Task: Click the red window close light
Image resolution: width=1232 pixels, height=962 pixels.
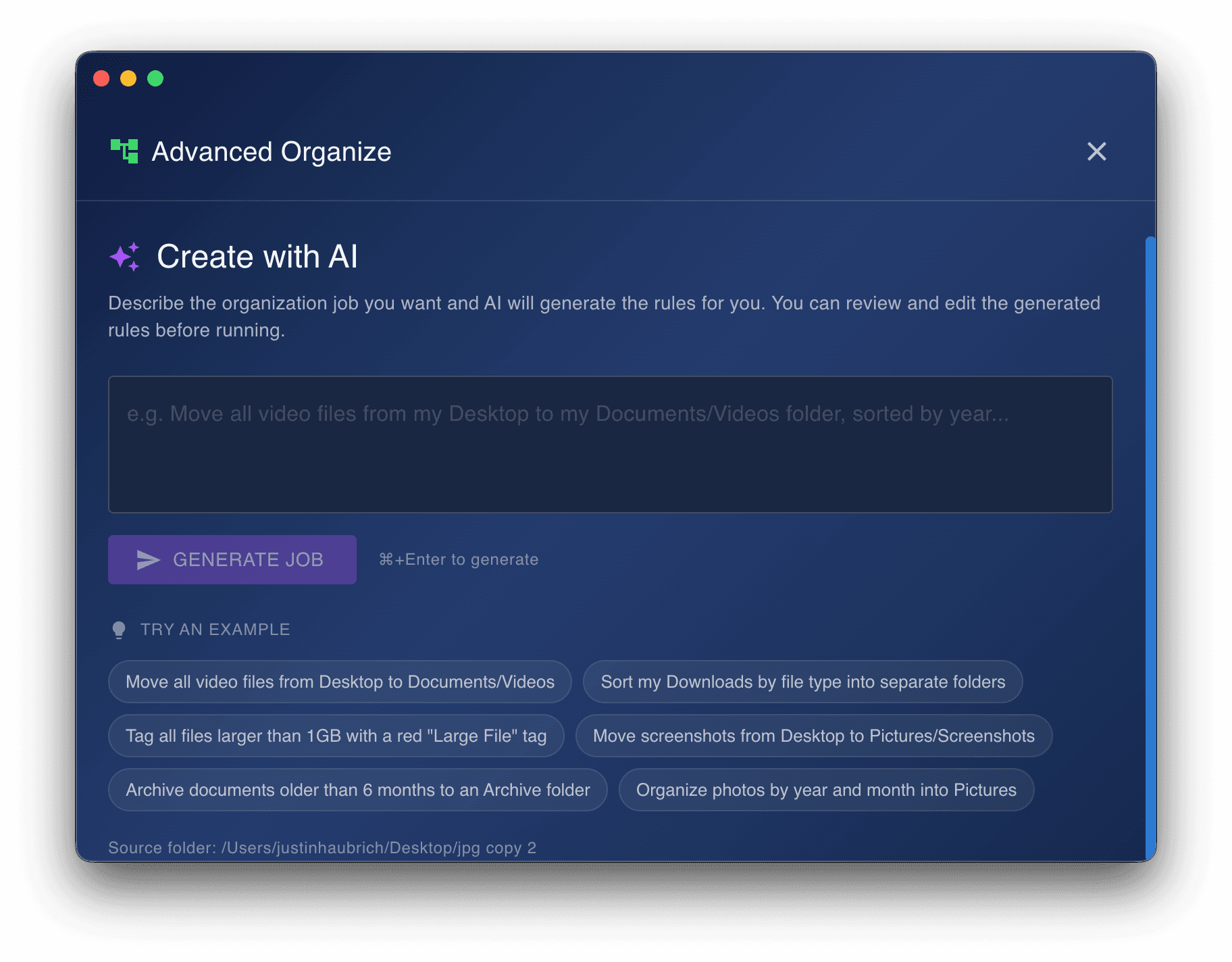Action: [101, 78]
